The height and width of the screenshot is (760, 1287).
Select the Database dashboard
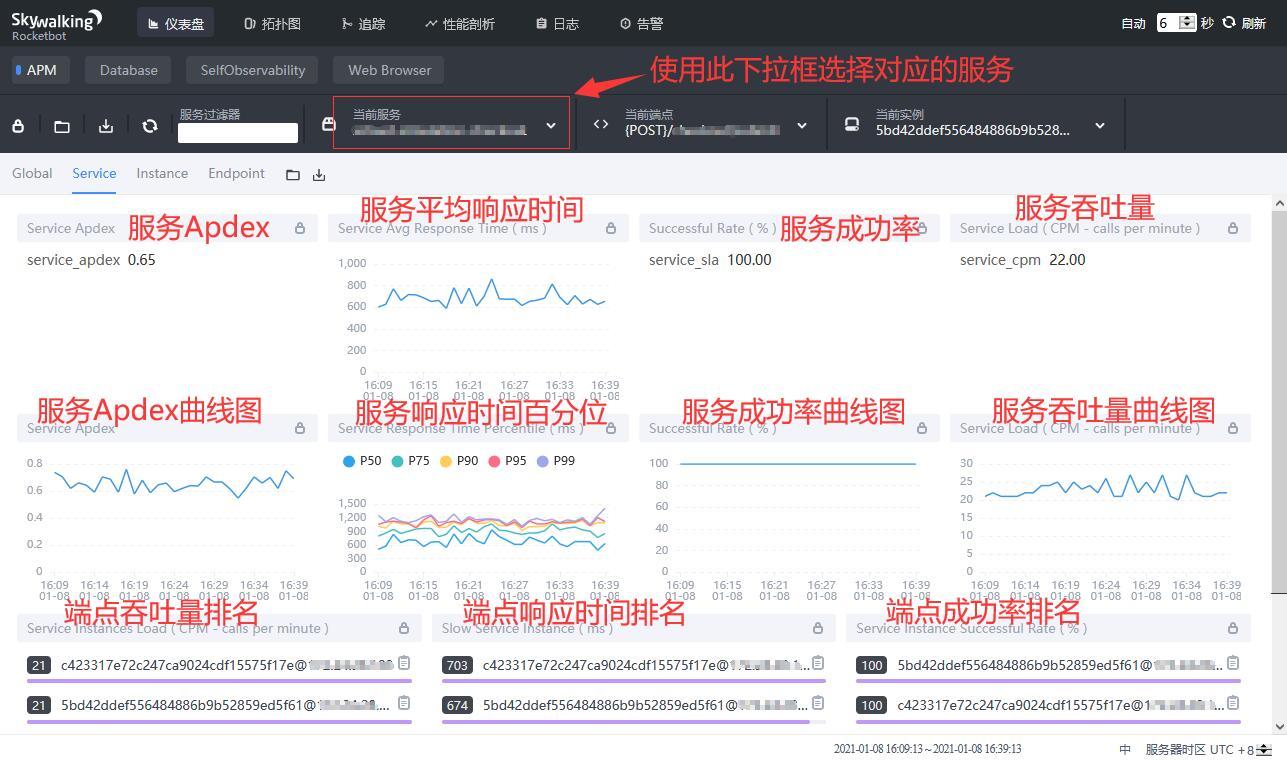pos(128,69)
